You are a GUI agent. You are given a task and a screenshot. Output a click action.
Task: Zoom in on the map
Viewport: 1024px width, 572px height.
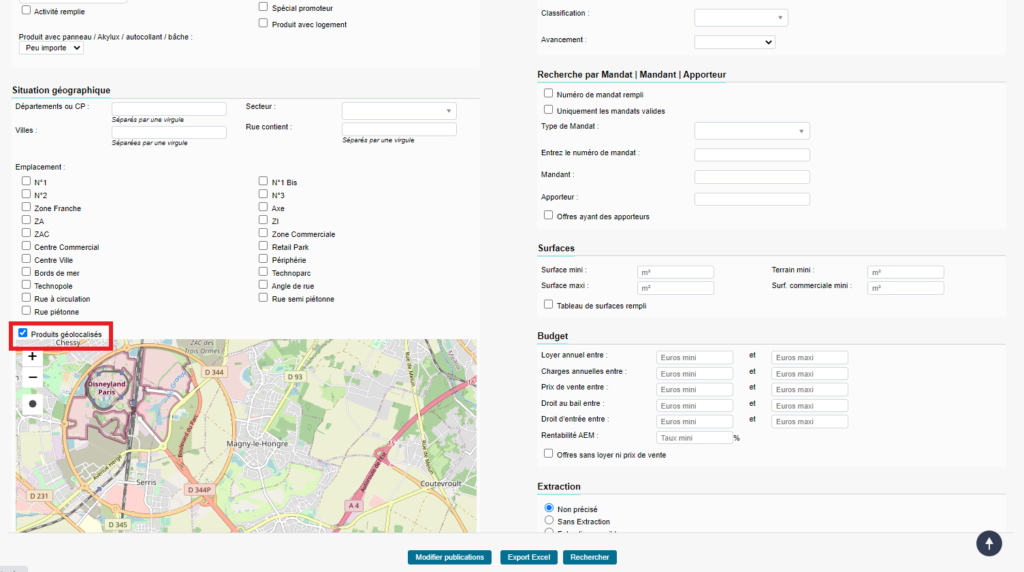pos(33,356)
